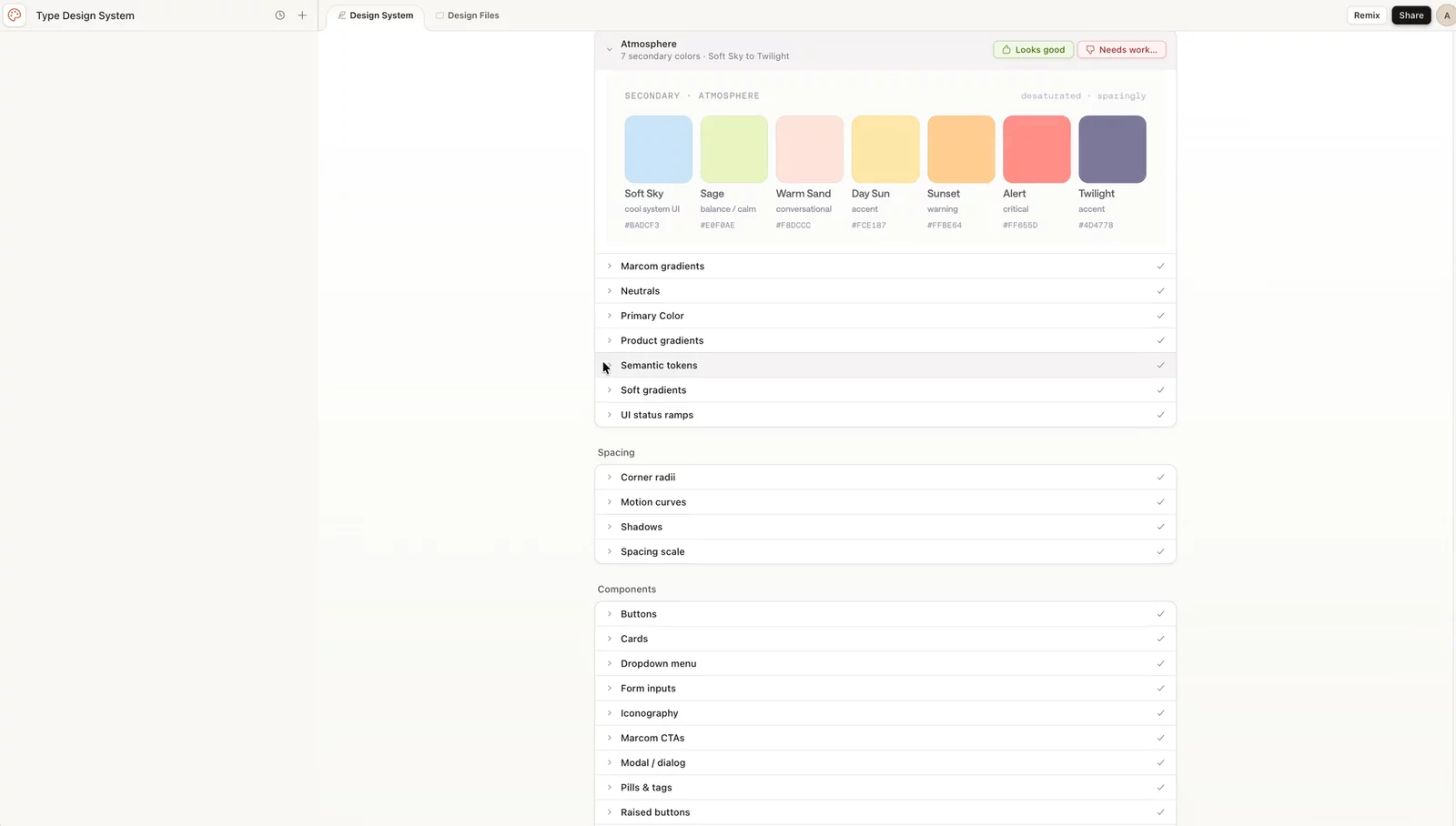Expand the Product gradients chevron
This screenshot has width=1456, height=826.
(610, 340)
